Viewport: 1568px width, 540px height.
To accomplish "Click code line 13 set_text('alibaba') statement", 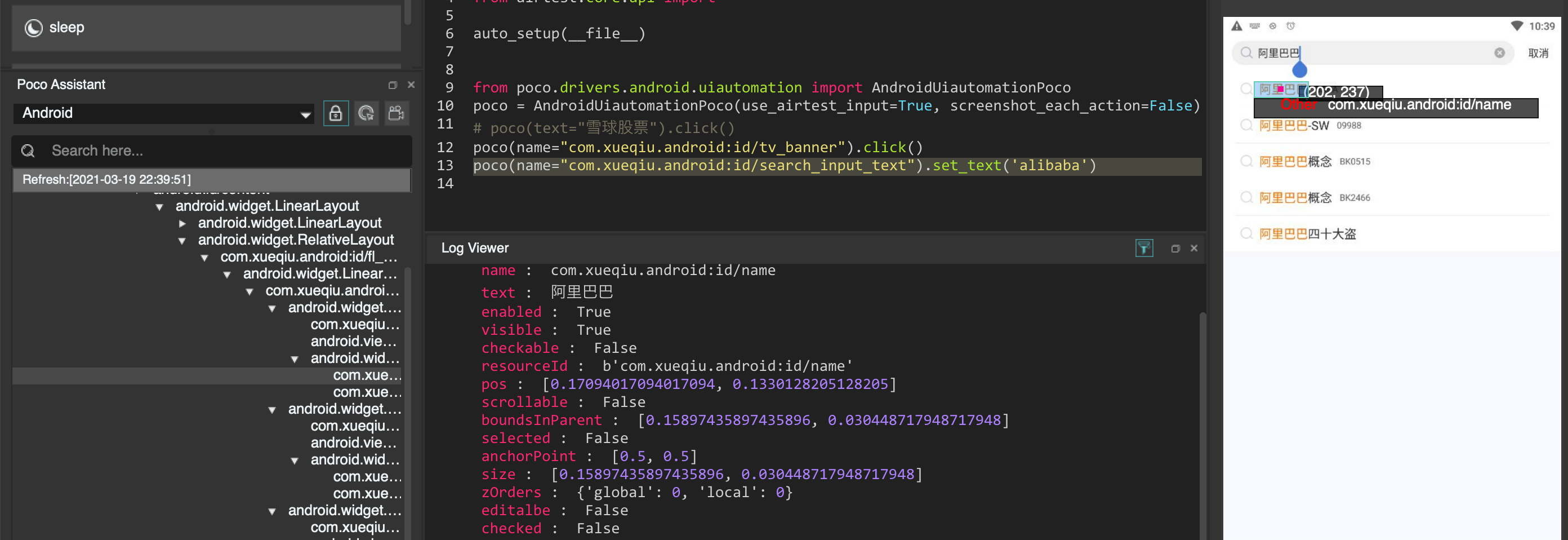I will (785, 165).
